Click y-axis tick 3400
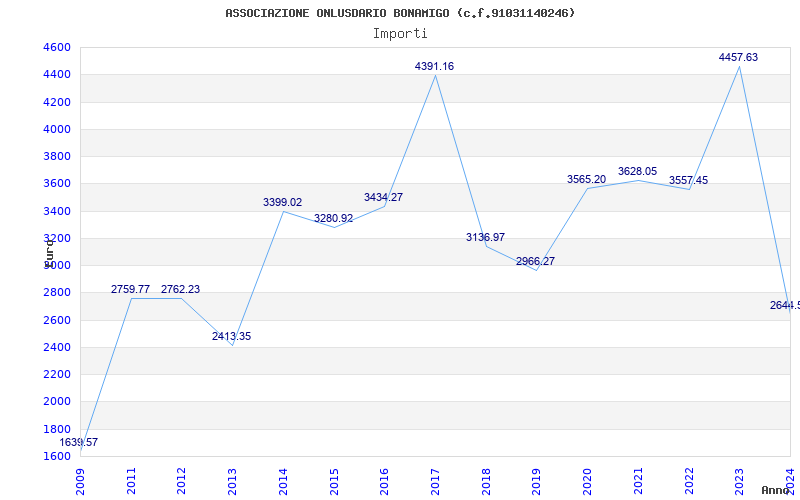The height and width of the screenshot is (500, 800). [58, 211]
